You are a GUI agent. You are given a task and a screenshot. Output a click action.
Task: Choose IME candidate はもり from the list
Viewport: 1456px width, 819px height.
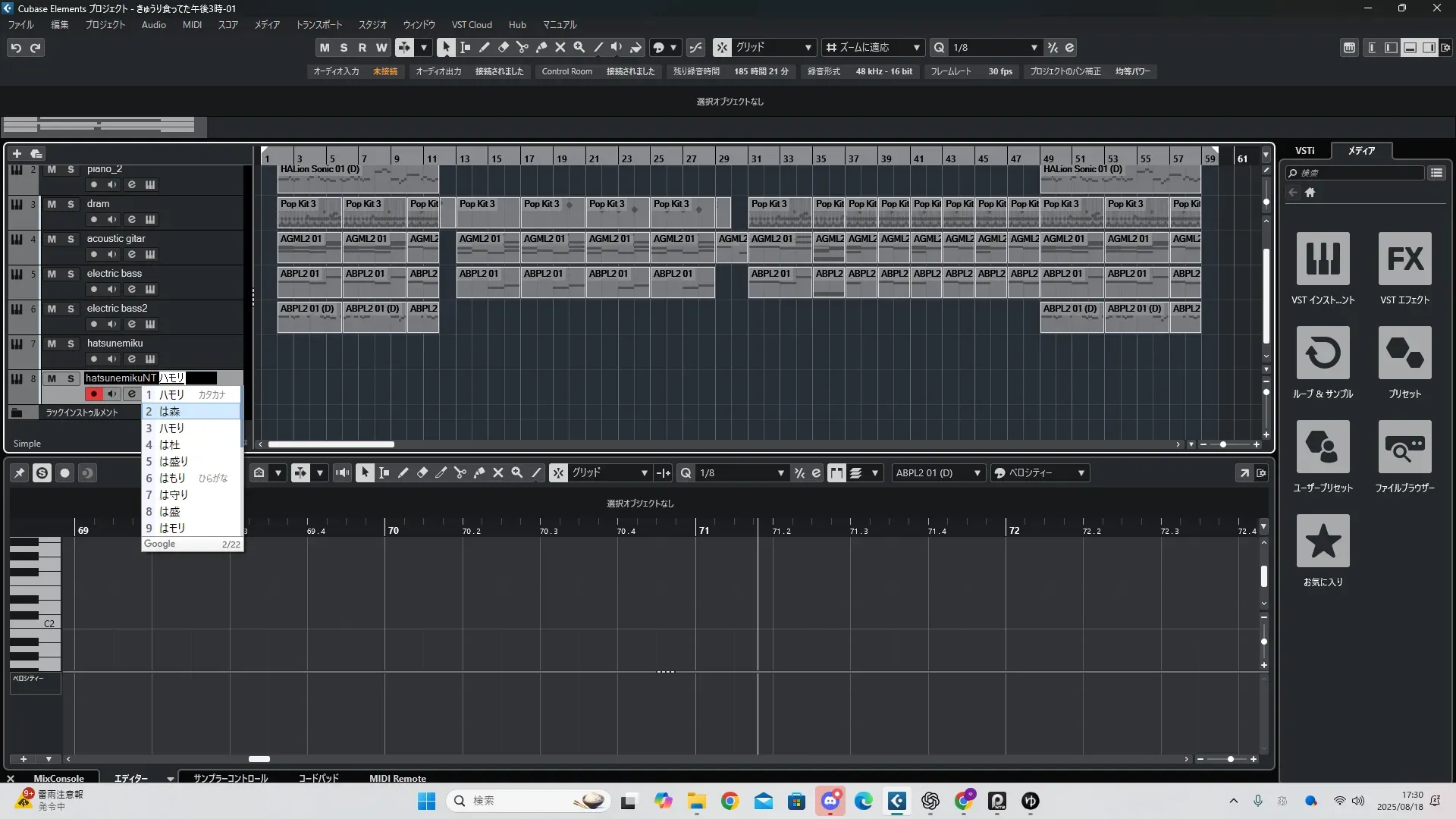173,479
